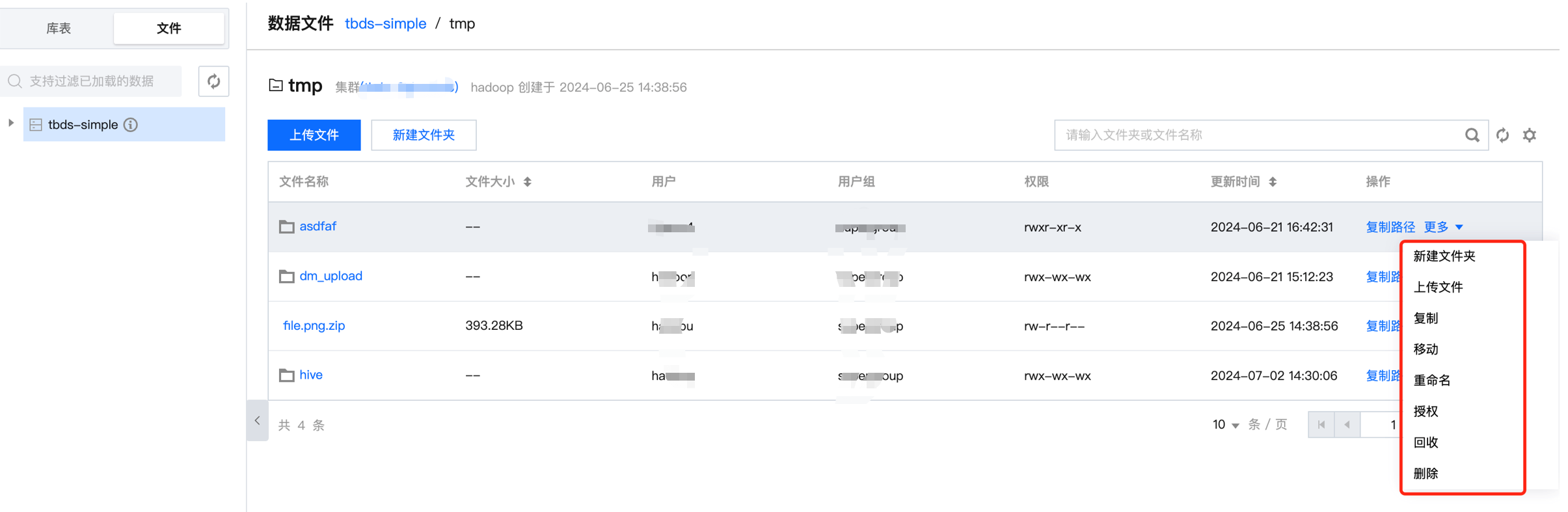Open the 更多 dropdown for asdfaf
Image resolution: width=1568 pixels, height=512 pixels.
(1442, 227)
